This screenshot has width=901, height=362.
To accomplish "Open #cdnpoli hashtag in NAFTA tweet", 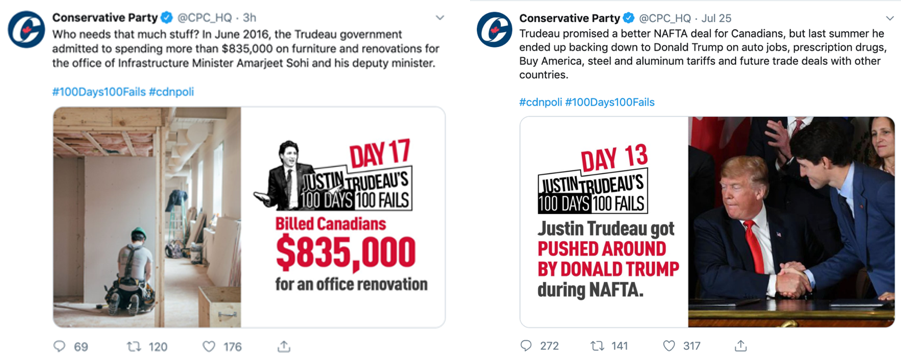I will [x=541, y=102].
